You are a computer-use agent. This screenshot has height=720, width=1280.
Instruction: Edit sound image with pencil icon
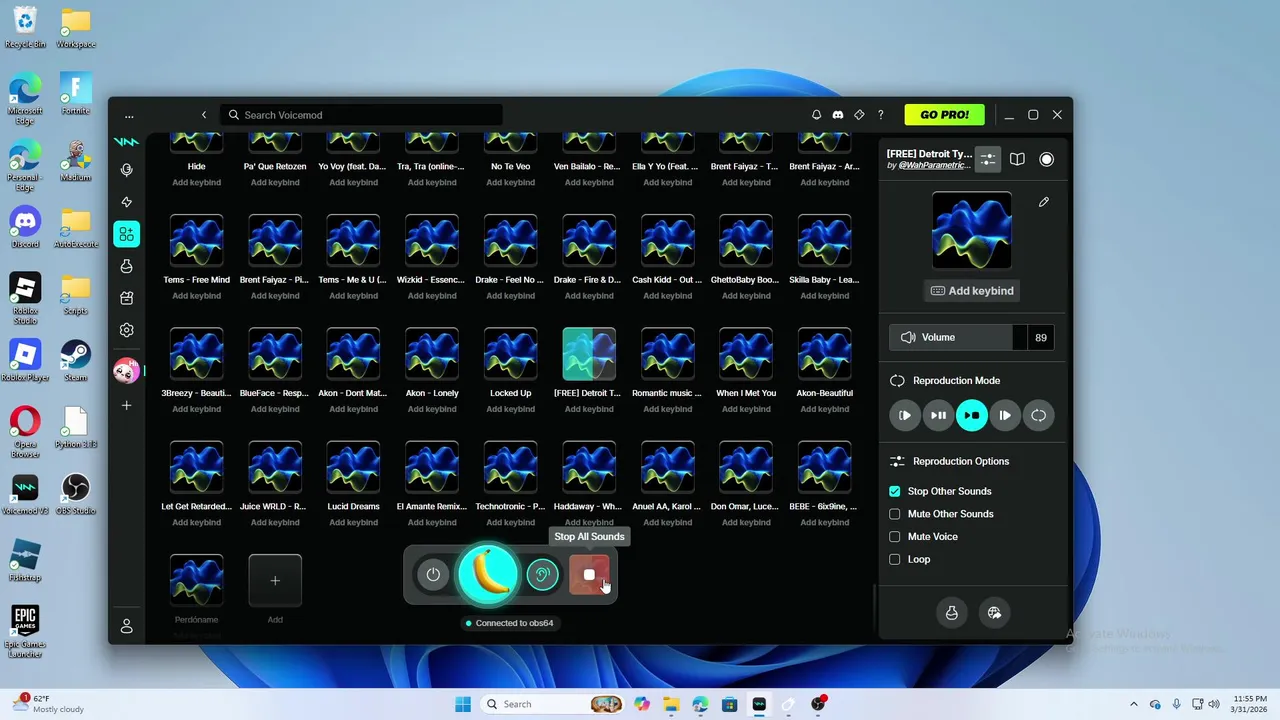[x=1043, y=202]
